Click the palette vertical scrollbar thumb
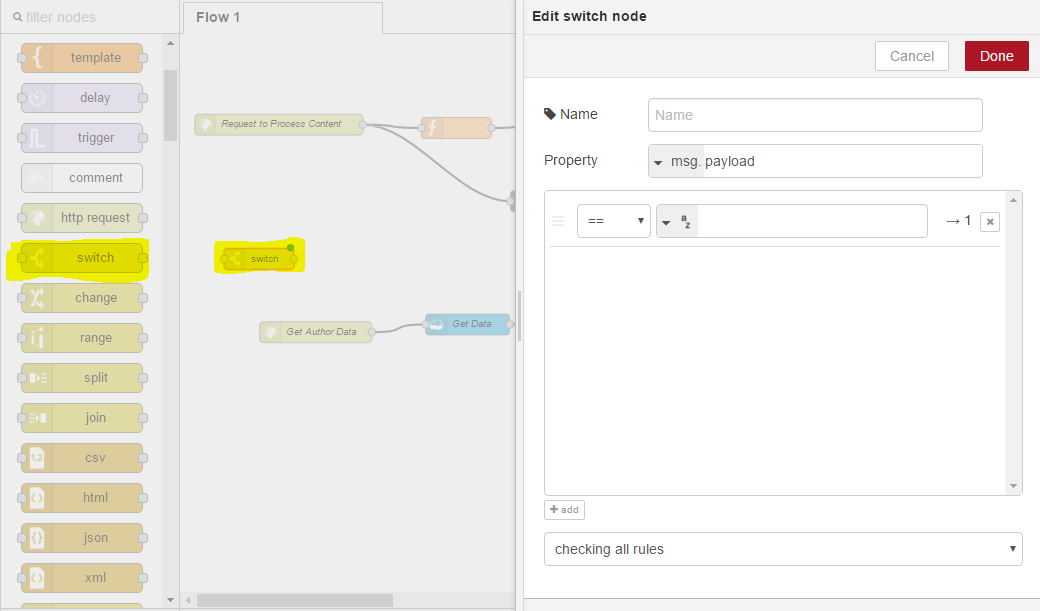 (x=170, y=105)
